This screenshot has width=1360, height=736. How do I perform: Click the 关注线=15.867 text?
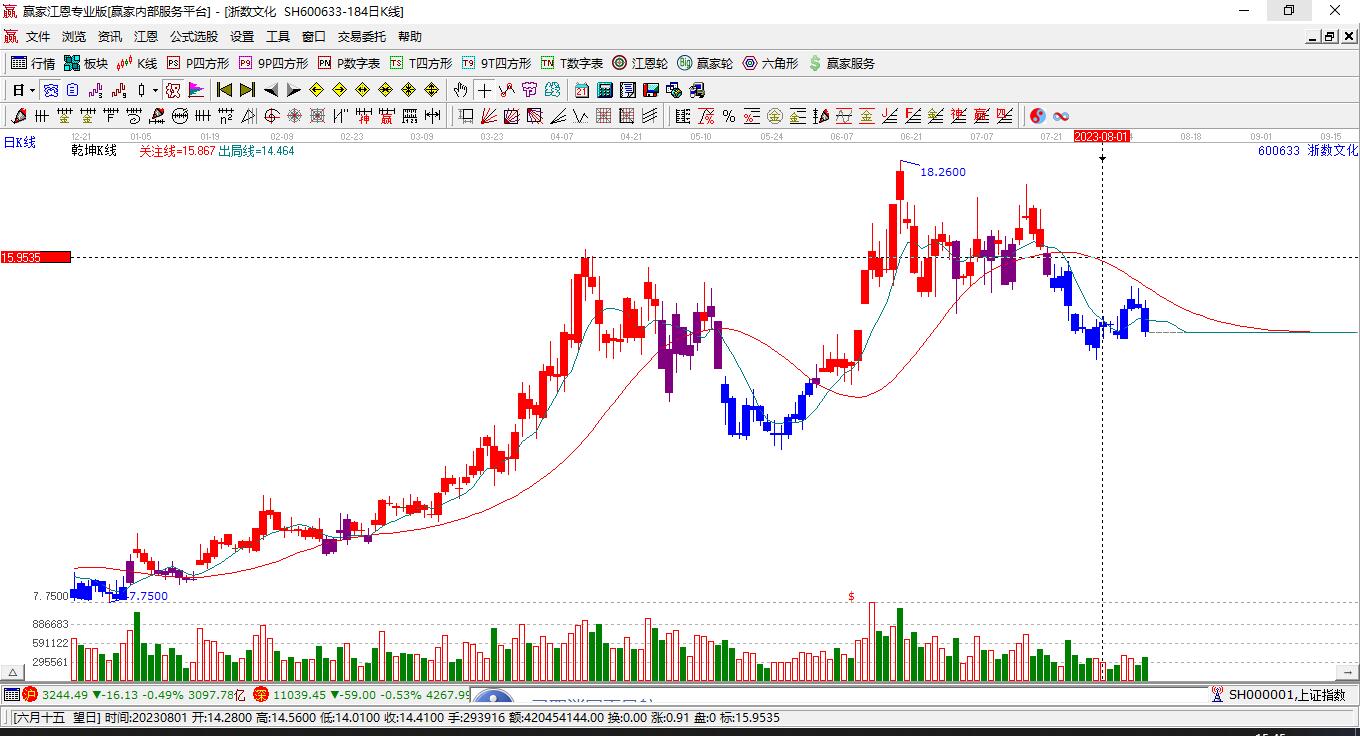177,150
